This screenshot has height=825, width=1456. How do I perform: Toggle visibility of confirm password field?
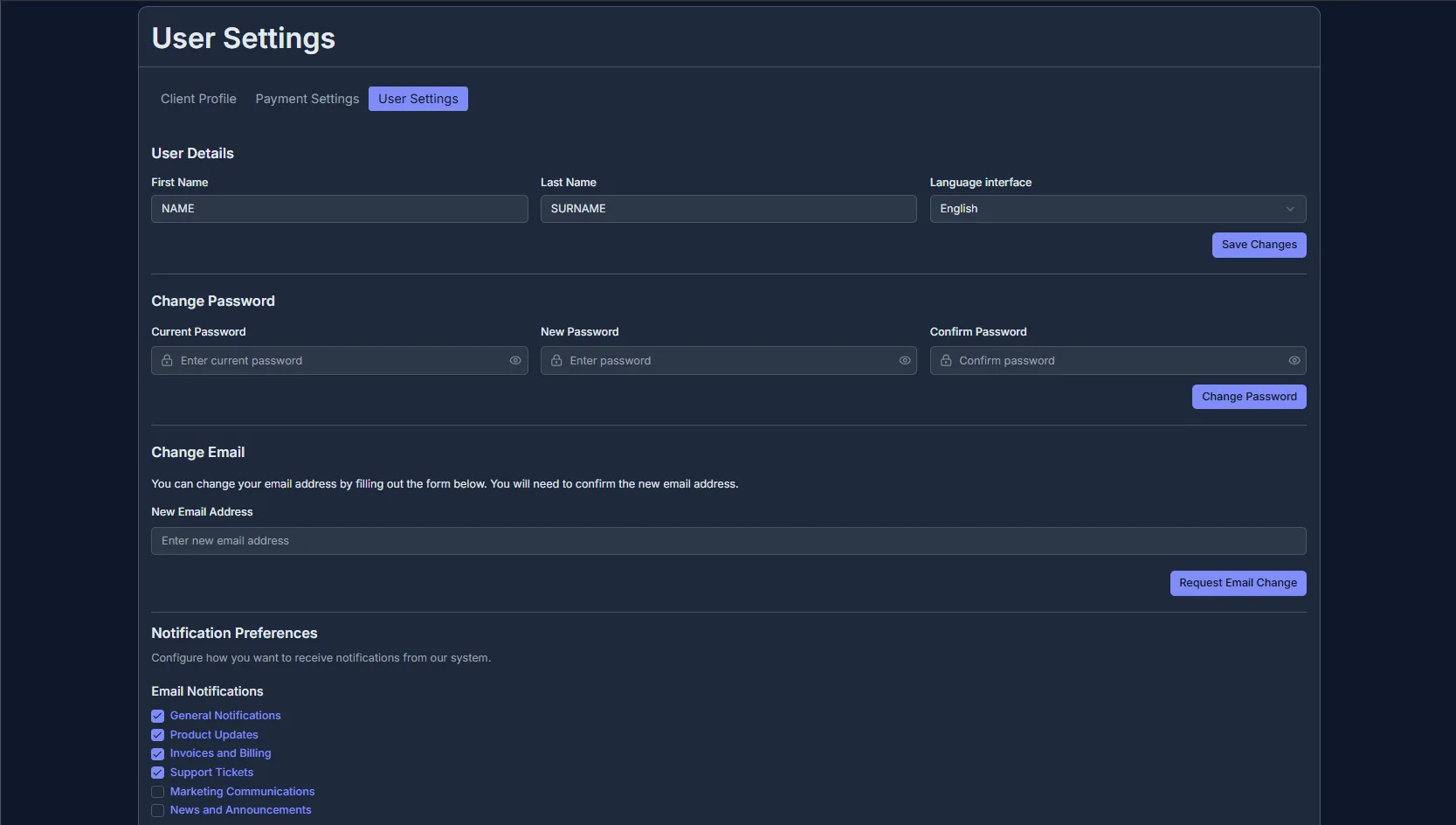(1294, 361)
